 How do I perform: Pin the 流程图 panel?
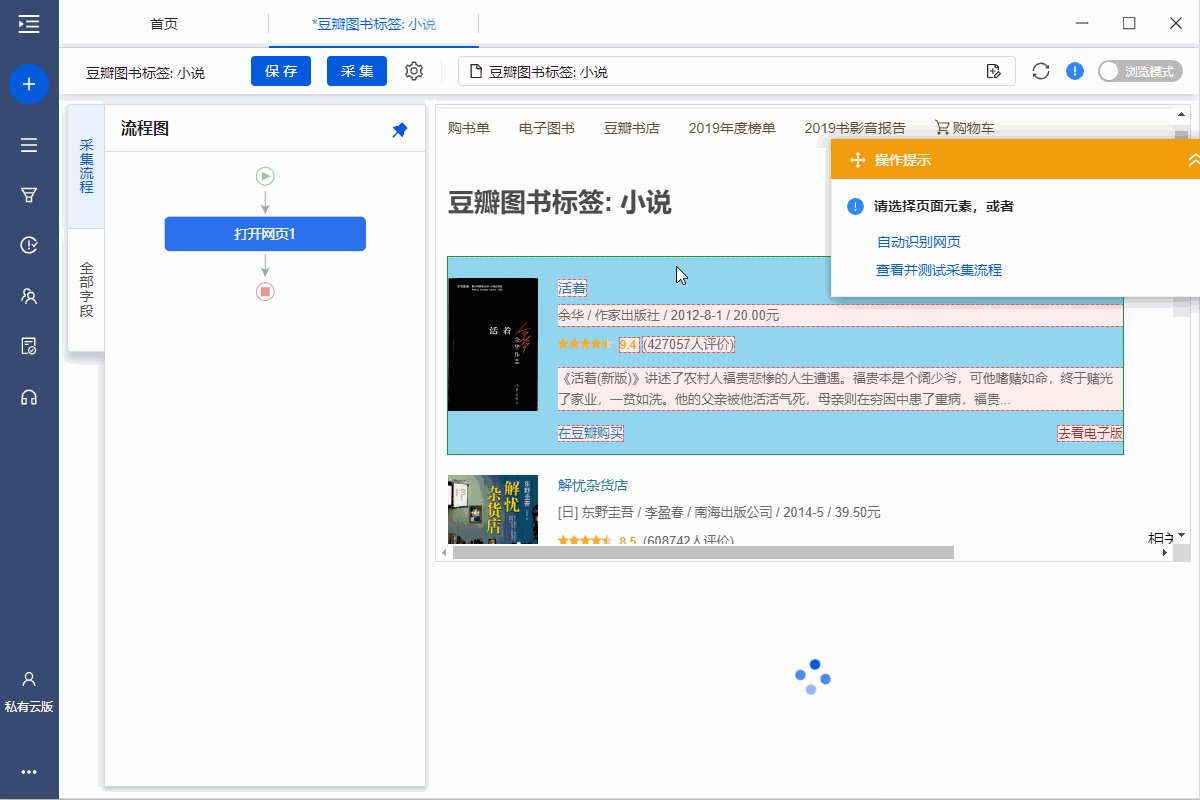click(400, 130)
